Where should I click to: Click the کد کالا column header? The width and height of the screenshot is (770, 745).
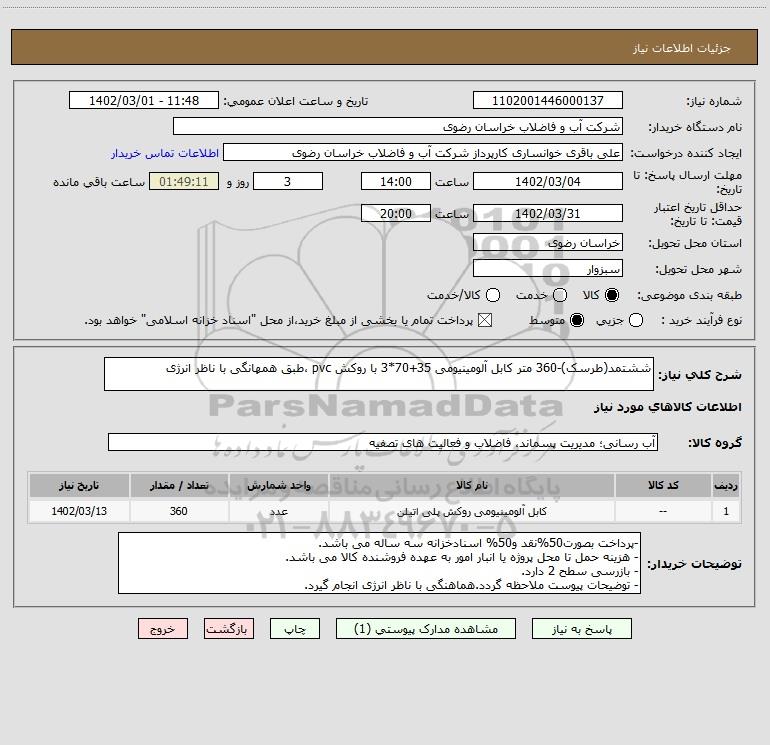click(663, 485)
